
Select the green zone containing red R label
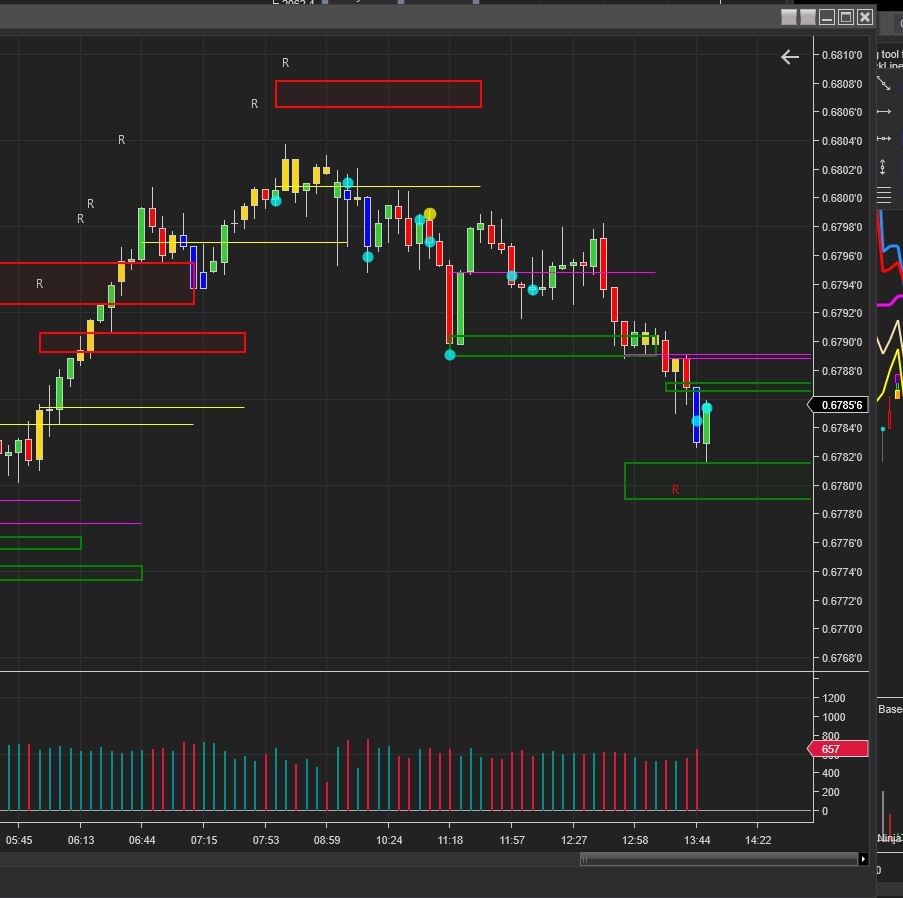coord(718,481)
